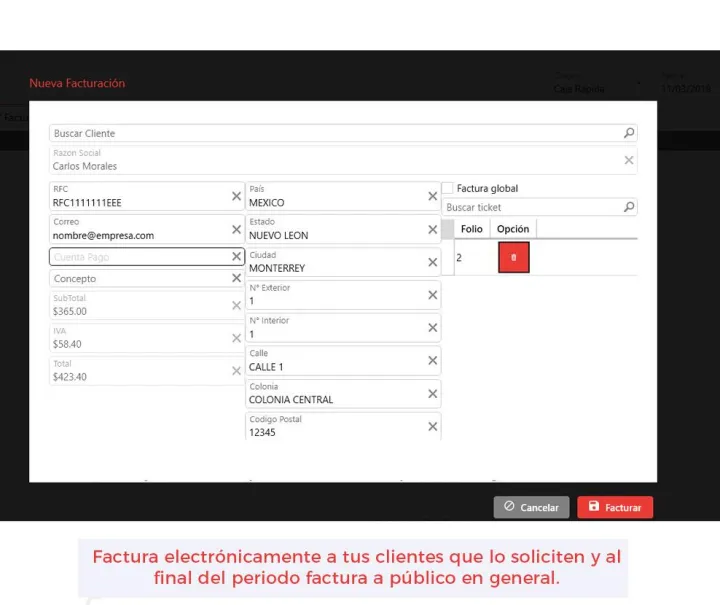Viewport: 720px width, 605px height.
Task: Clear the Razon Social field
Action: pos(629,160)
